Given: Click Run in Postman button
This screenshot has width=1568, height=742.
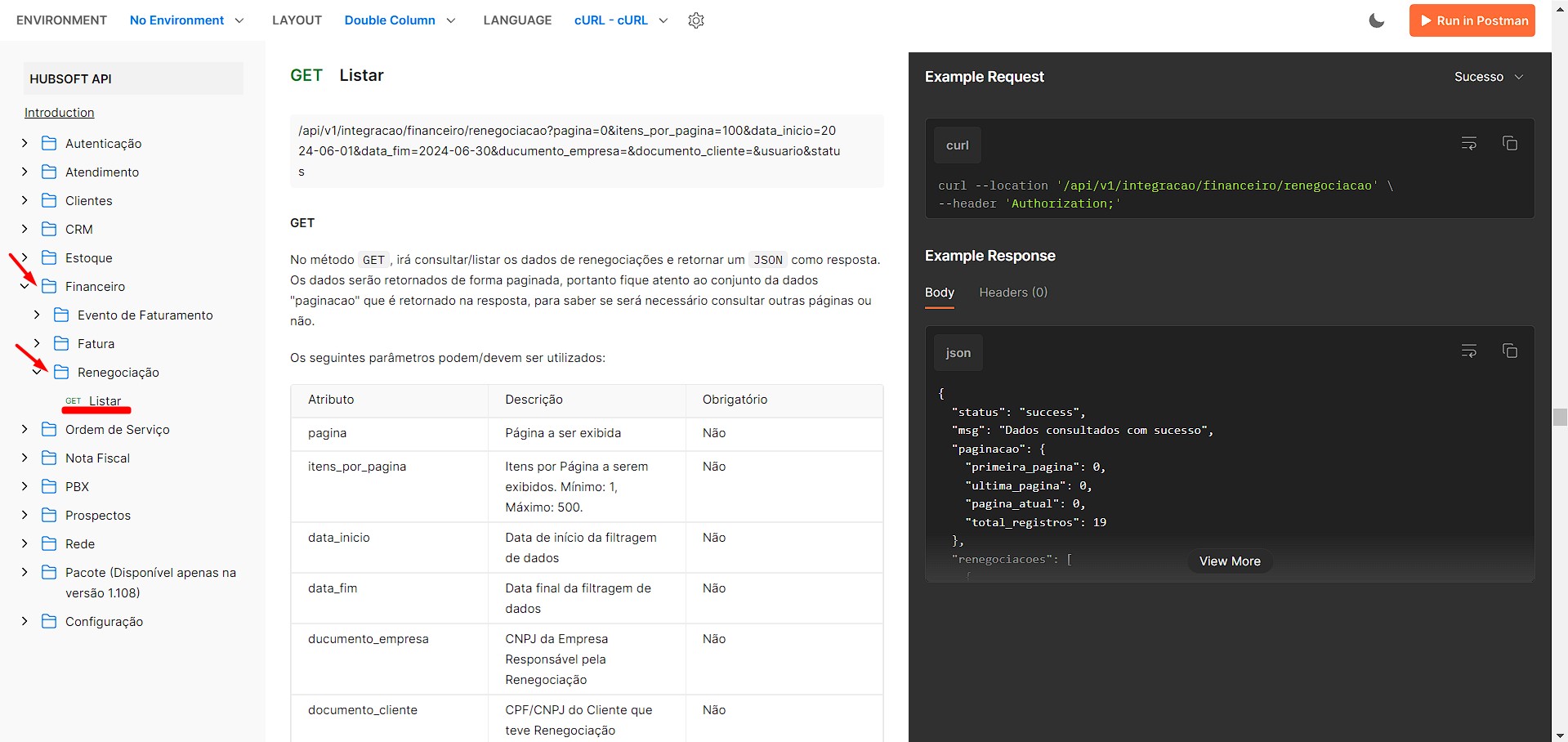Looking at the screenshot, I should point(1472,20).
